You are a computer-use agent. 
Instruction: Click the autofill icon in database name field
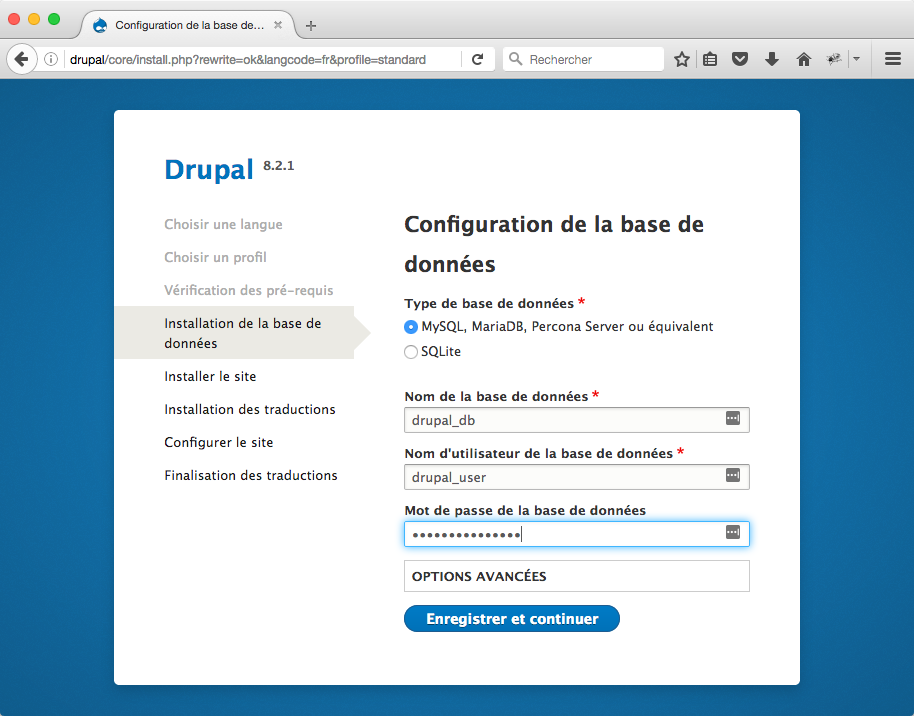pyautogui.click(x=733, y=418)
